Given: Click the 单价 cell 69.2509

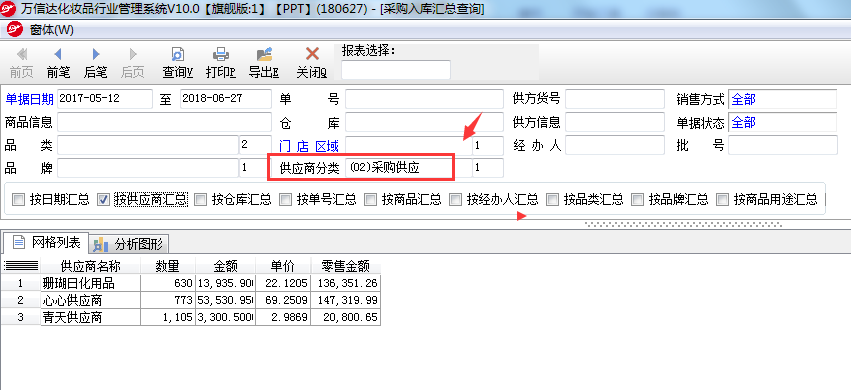Looking at the screenshot, I should [283, 300].
